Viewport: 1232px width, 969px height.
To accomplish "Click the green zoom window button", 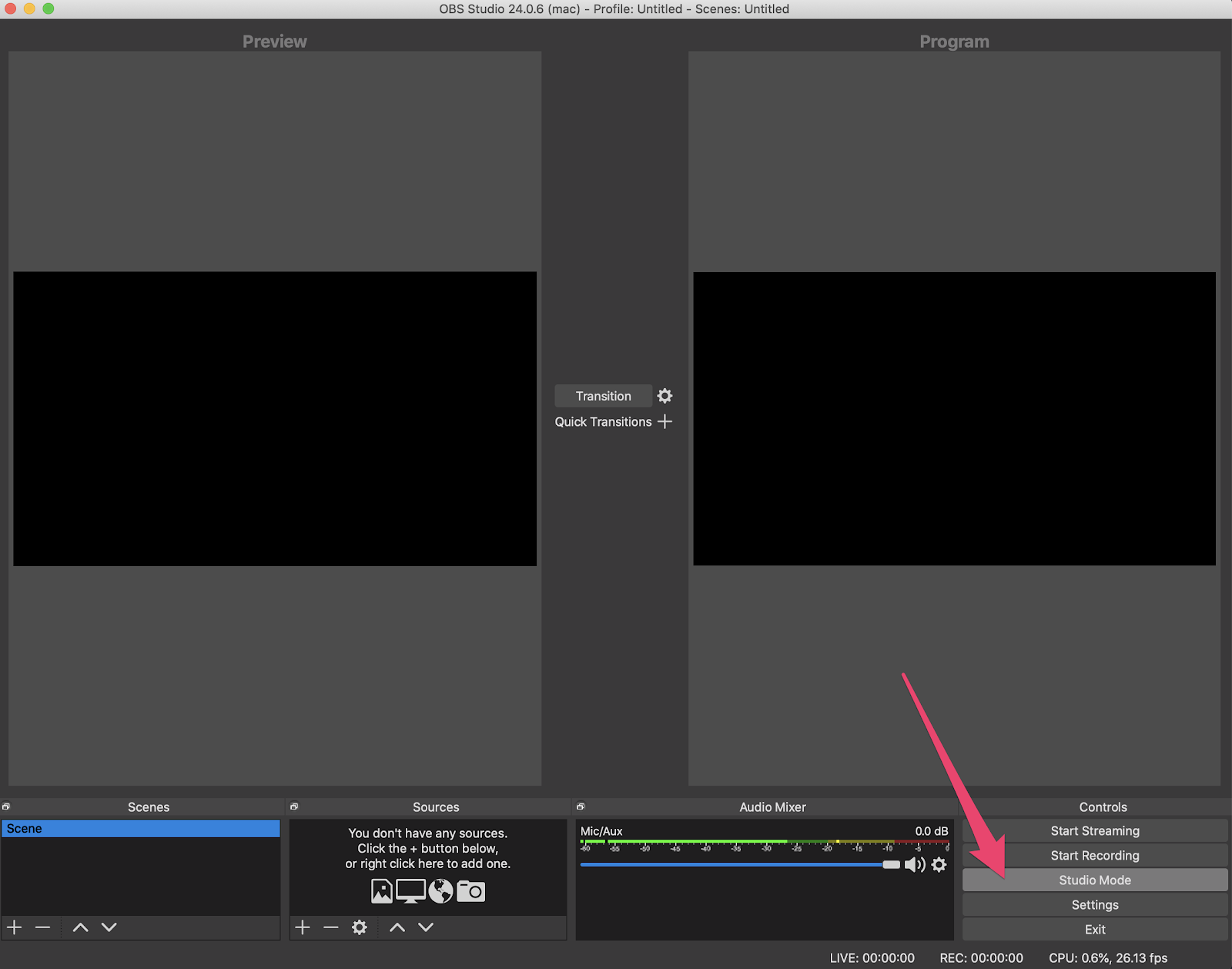I will [x=49, y=8].
